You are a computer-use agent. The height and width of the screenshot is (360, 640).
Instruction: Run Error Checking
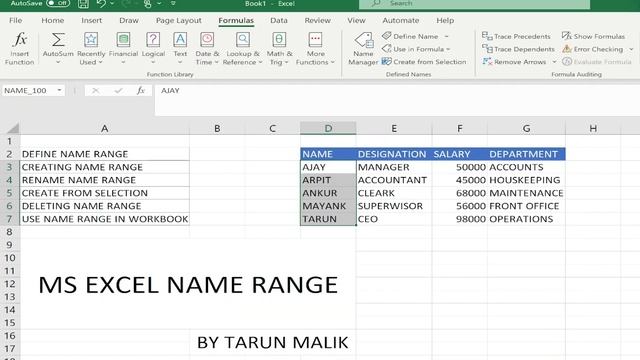click(x=593, y=49)
